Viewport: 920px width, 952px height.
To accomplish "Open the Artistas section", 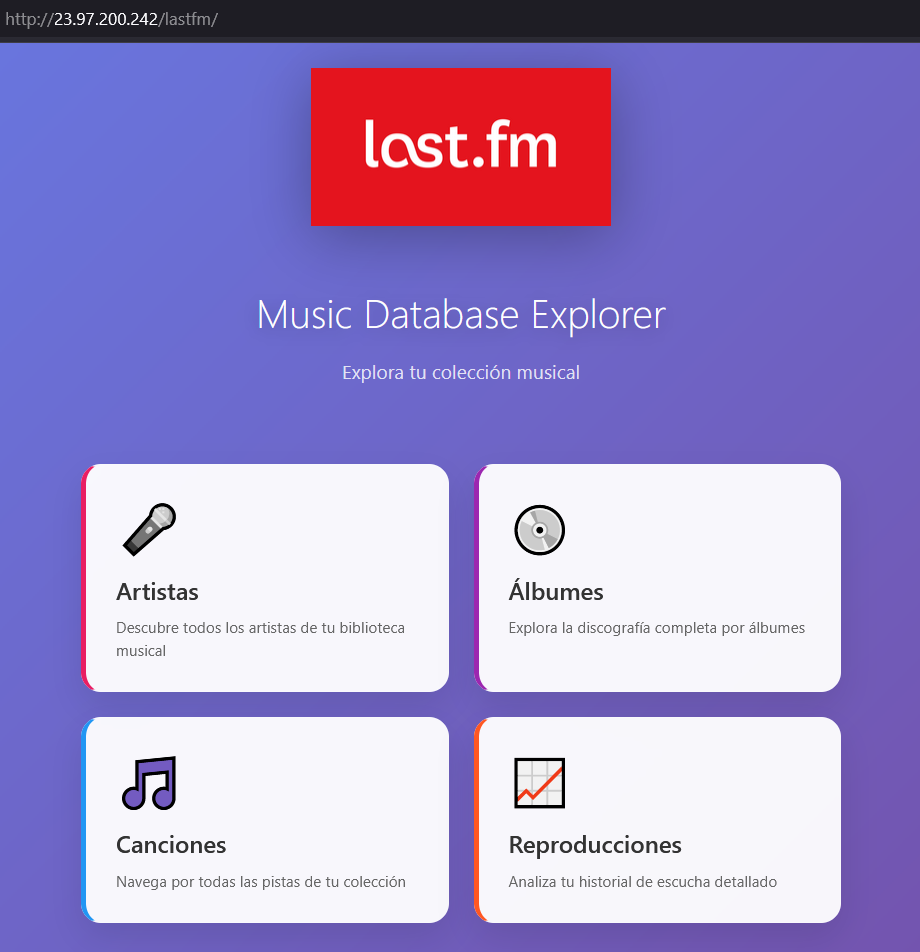I will [x=265, y=577].
